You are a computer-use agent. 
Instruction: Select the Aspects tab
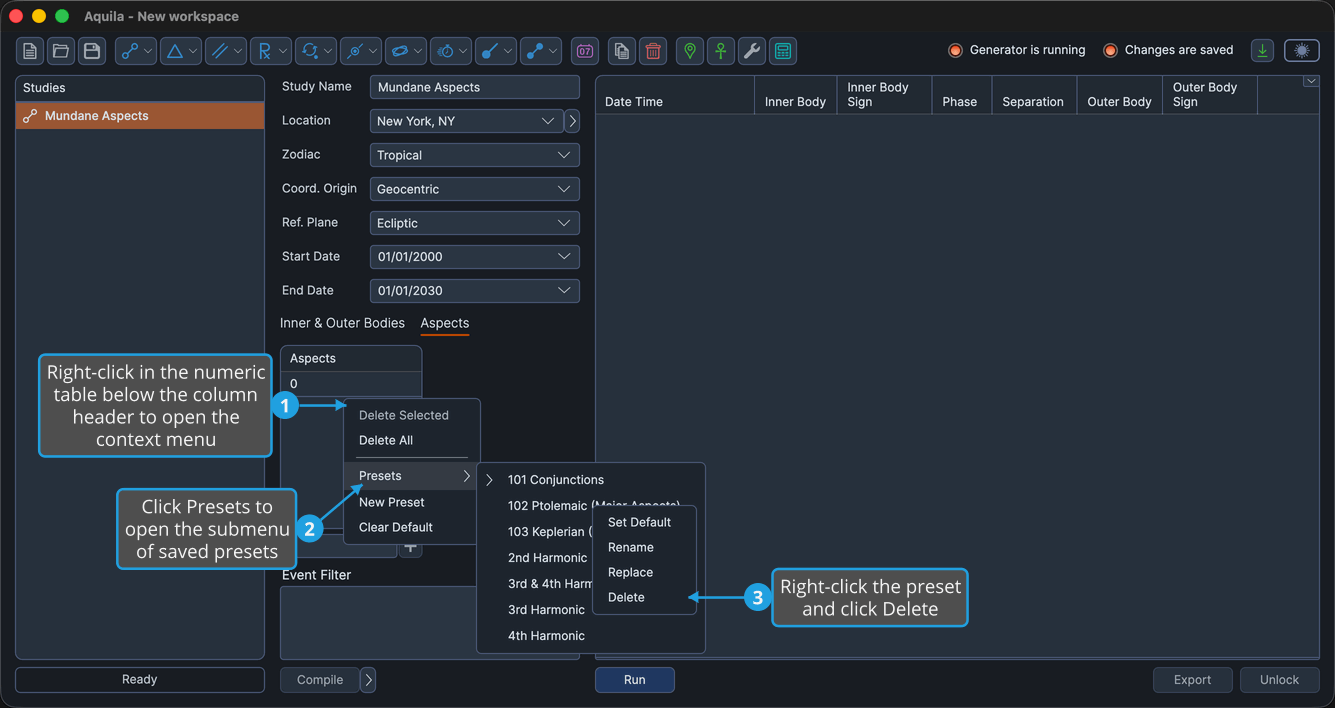coord(445,323)
